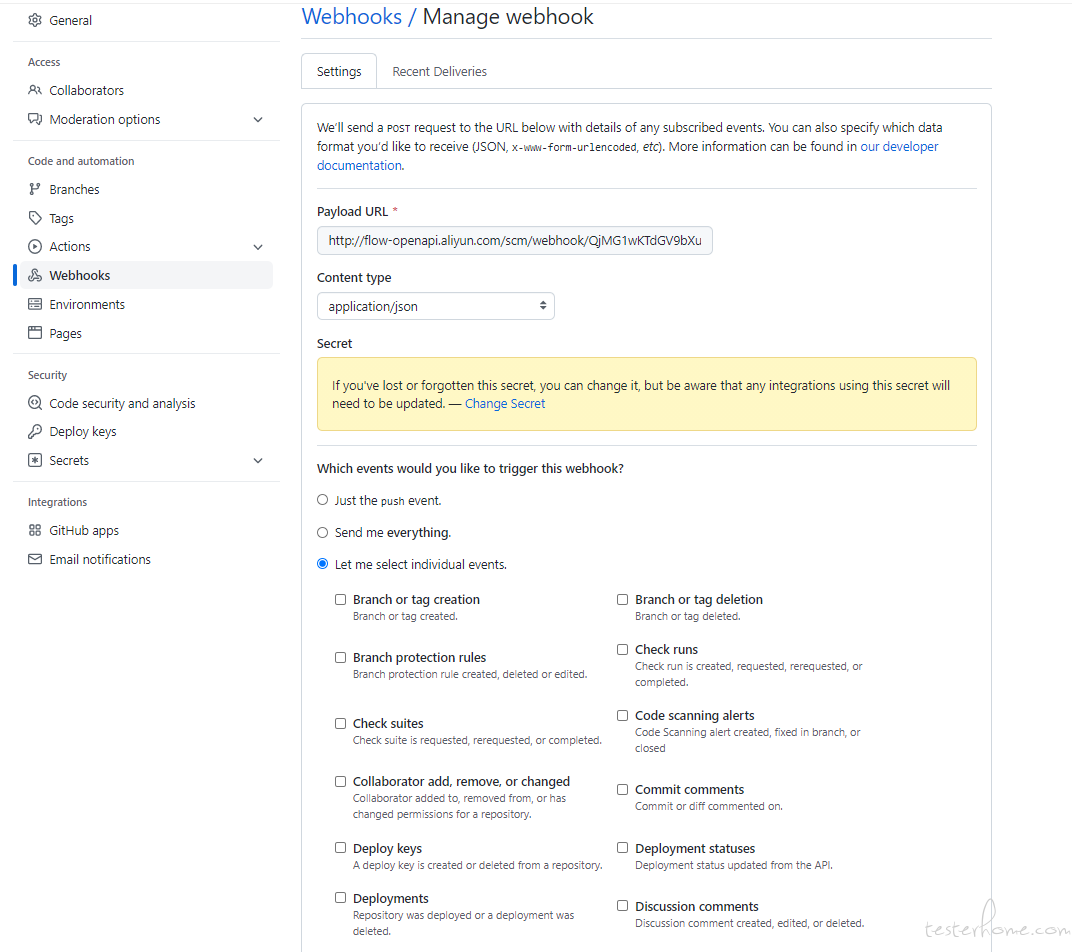Choose the 'Send me everything' radio option
This screenshot has height=952, width=1072.
coord(323,532)
